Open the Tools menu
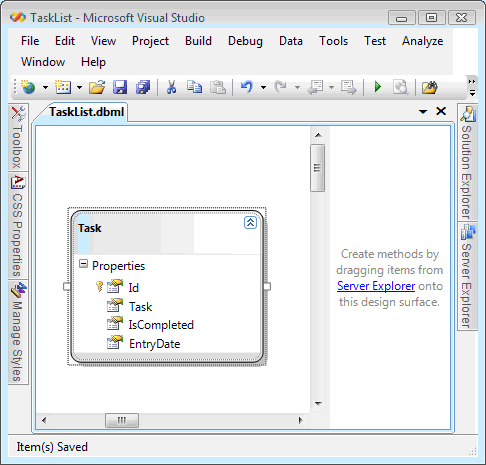Screen dimensions: 486x465 click(x=334, y=41)
